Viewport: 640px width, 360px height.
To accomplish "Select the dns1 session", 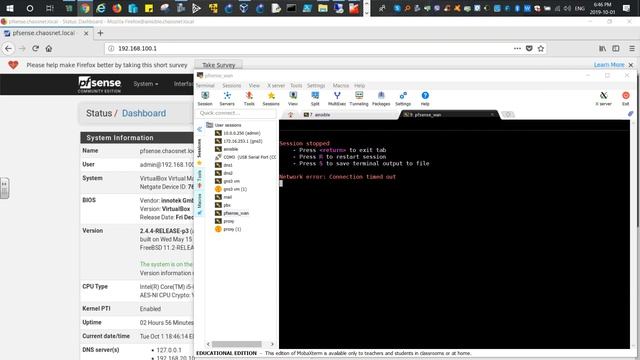I will [x=224, y=165].
